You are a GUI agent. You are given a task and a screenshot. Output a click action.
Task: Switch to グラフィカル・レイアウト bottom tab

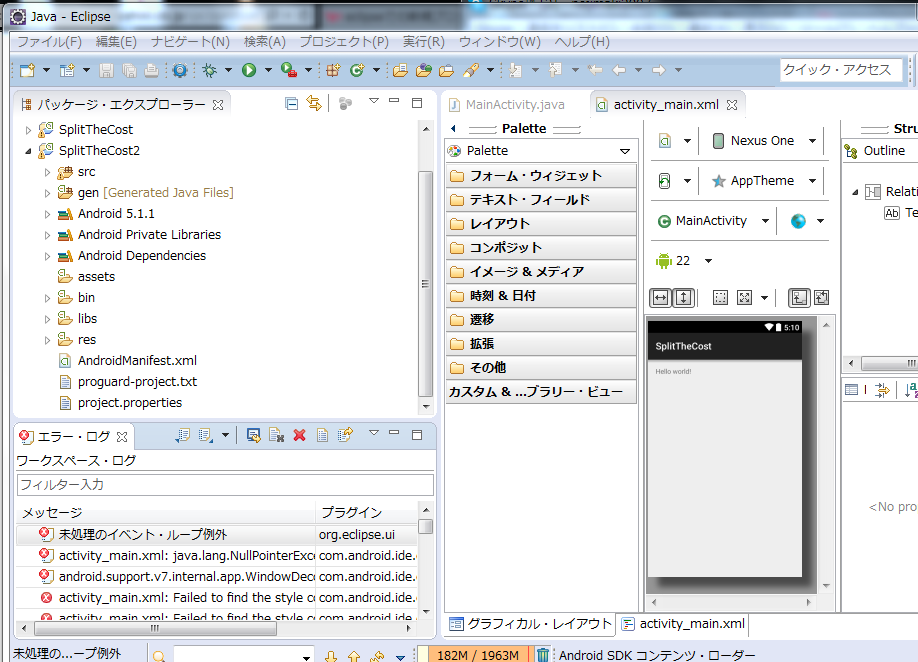pyautogui.click(x=530, y=624)
